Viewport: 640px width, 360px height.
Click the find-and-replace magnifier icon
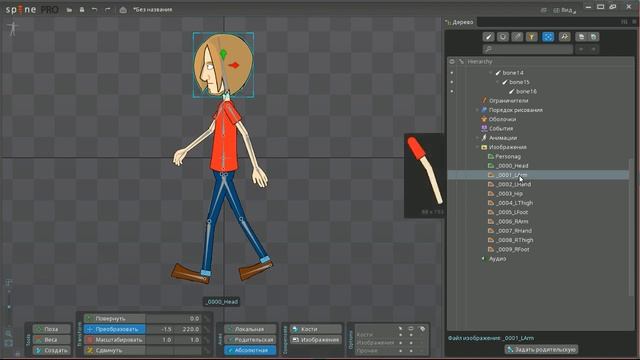pyautogui.click(x=564, y=37)
